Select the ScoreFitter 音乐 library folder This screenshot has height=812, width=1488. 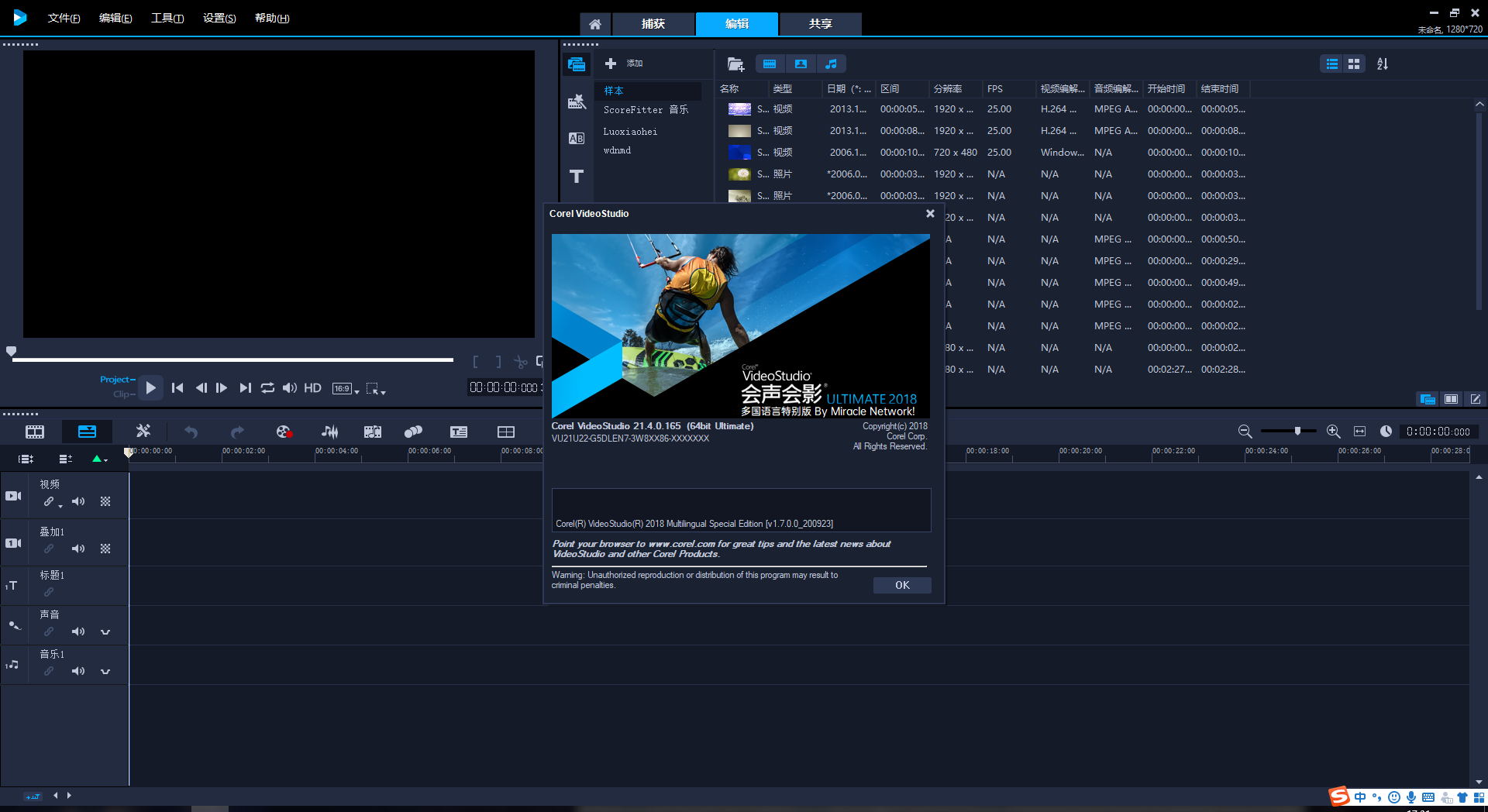pyautogui.click(x=646, y=110)
